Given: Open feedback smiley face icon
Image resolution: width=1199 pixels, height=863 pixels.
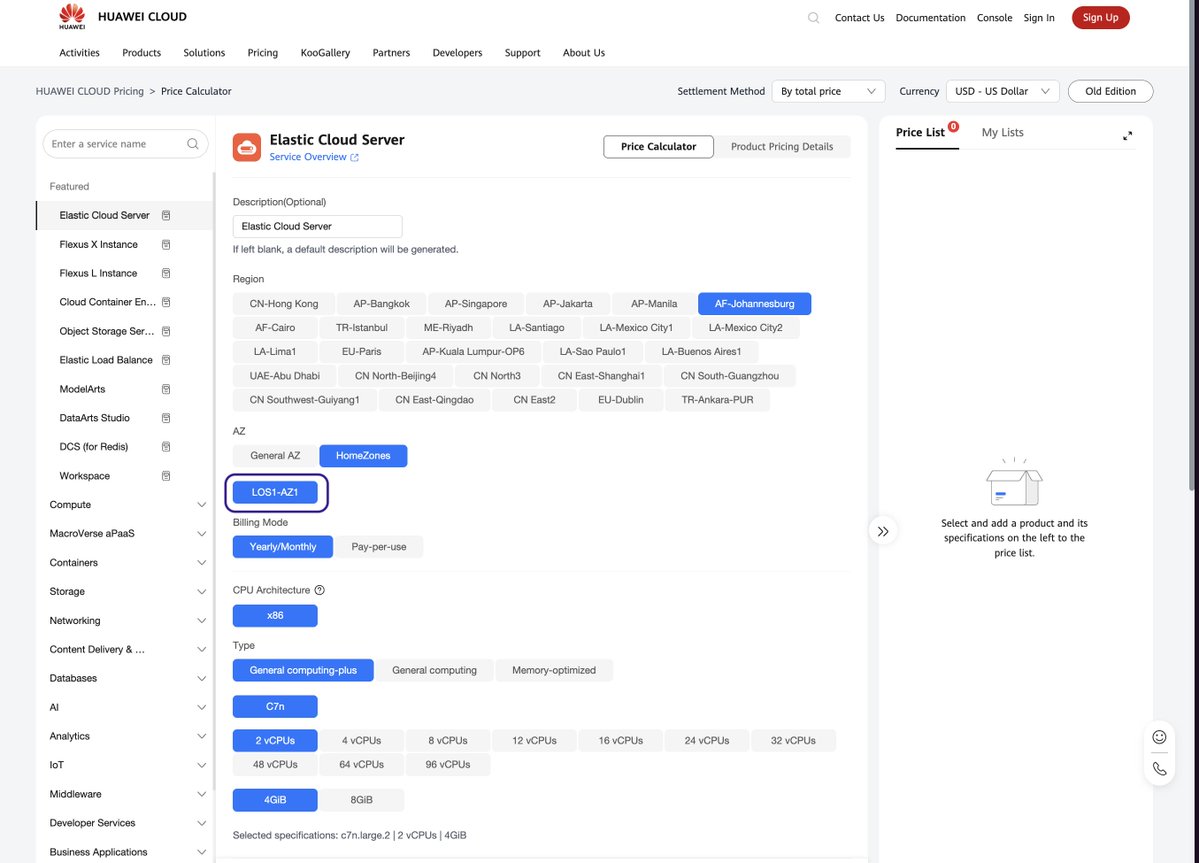Looking at the screenshot, I should pyautogui.click(x=1159, y=737).
